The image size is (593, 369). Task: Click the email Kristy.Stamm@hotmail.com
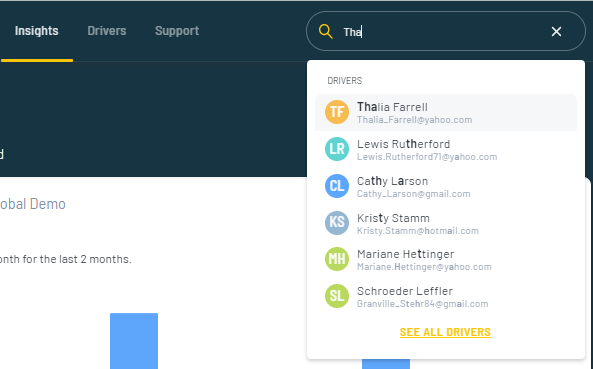(x=418, y=231)
